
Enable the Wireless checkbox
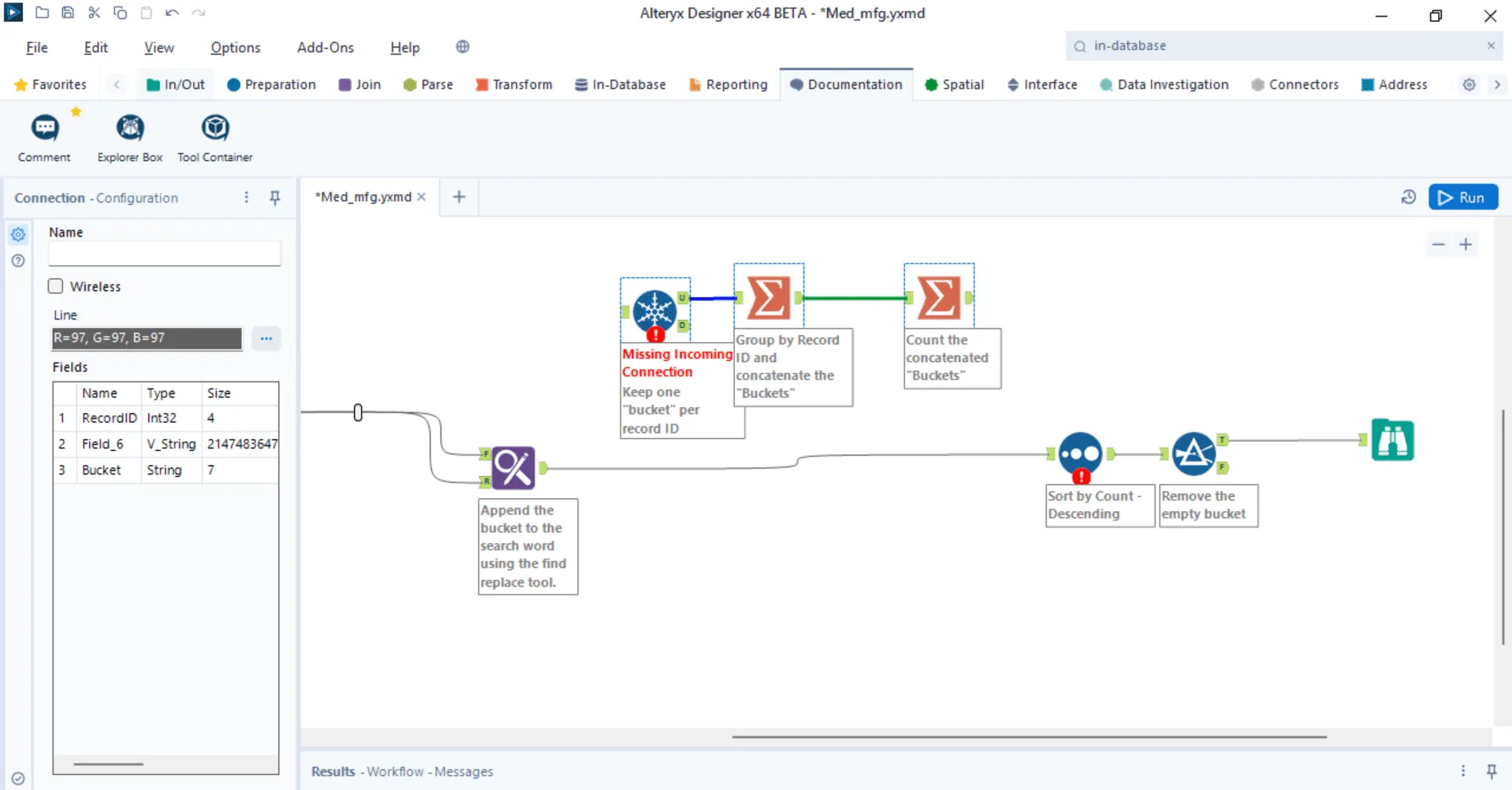pos(56,286)
